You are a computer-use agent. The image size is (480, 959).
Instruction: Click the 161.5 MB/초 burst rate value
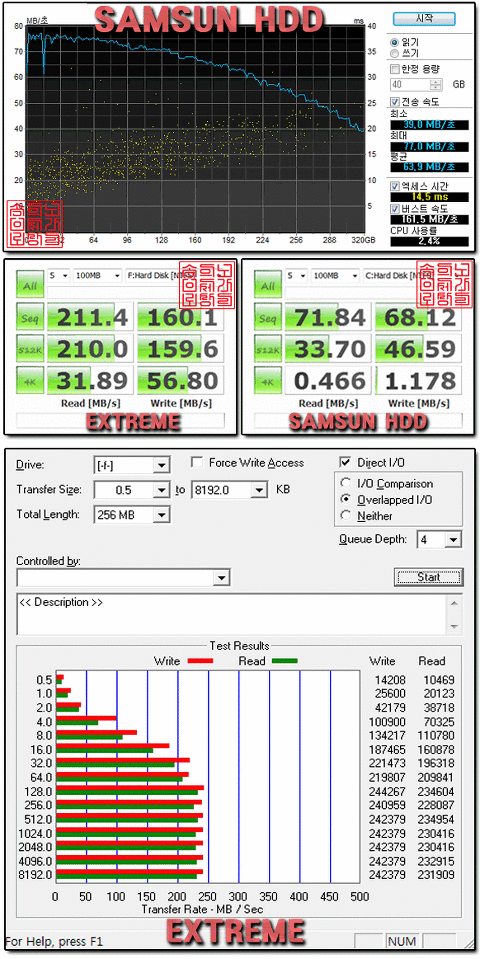click(428, 219)
